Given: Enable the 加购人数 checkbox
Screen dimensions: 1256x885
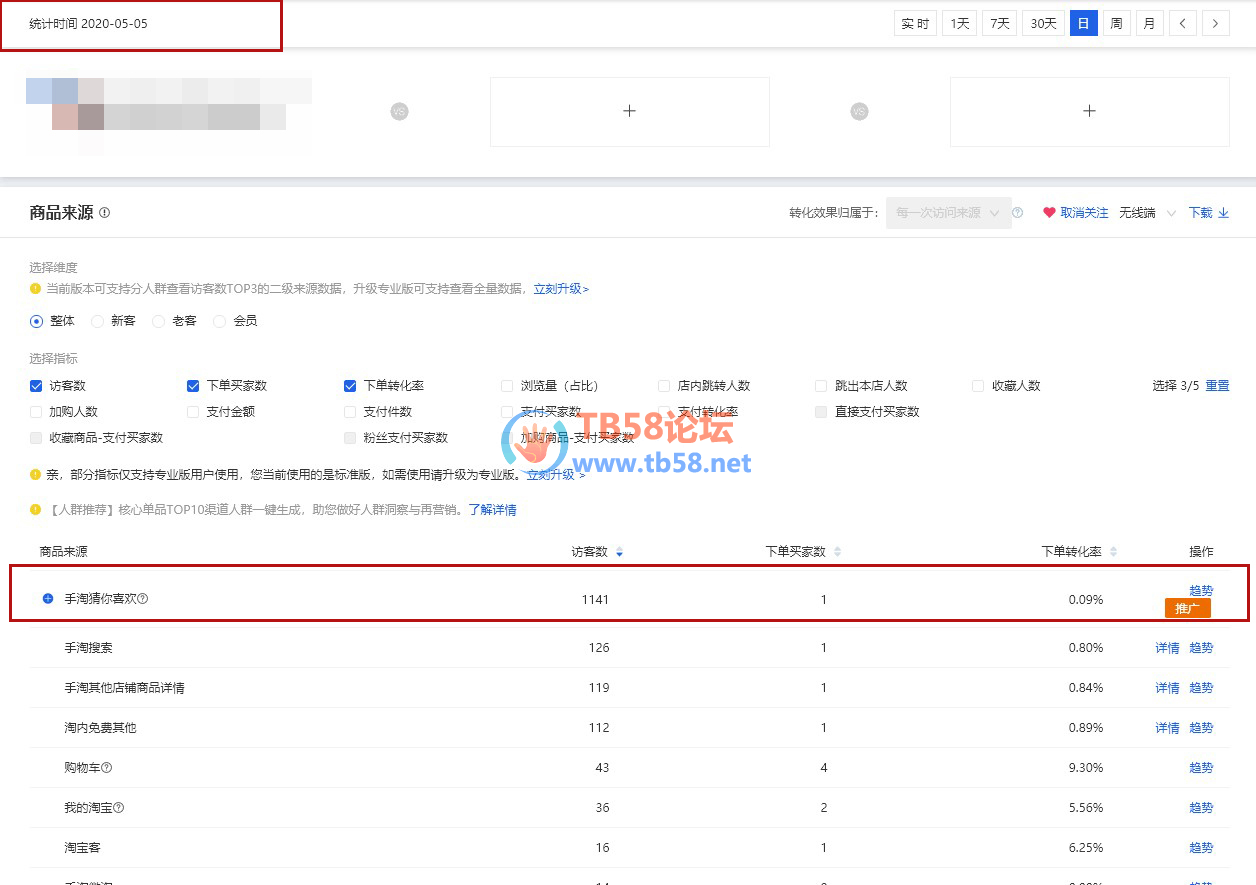Looking at the screenshot, I should [36, 412].
